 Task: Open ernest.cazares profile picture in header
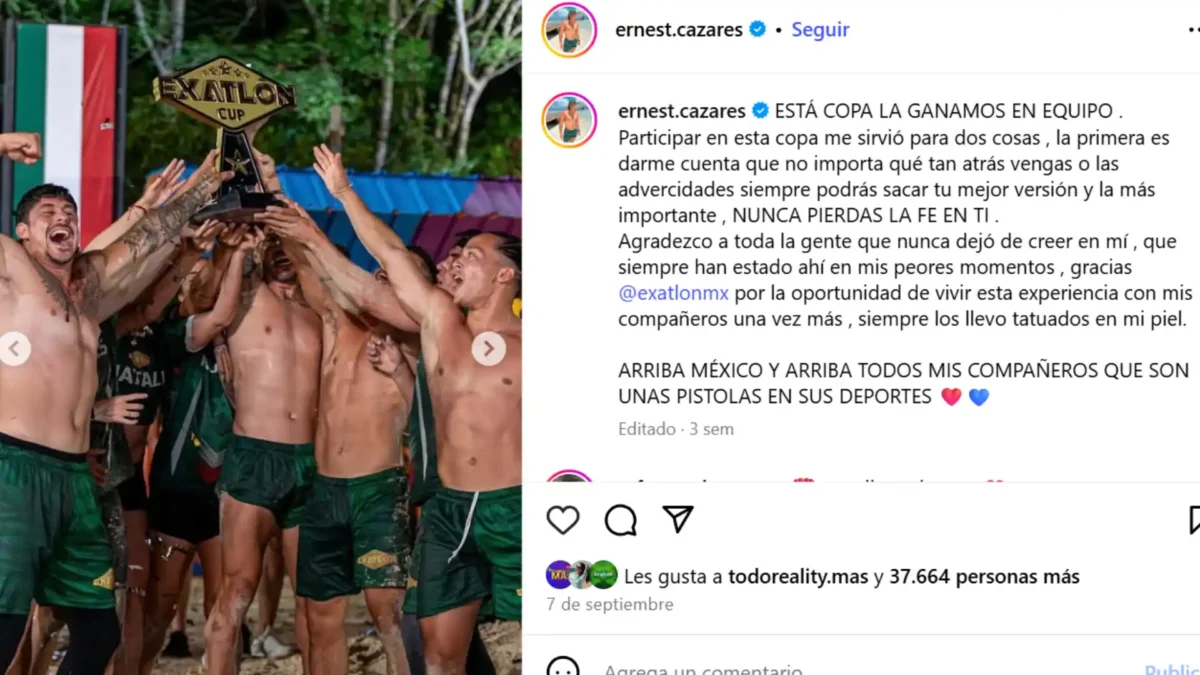569,30
